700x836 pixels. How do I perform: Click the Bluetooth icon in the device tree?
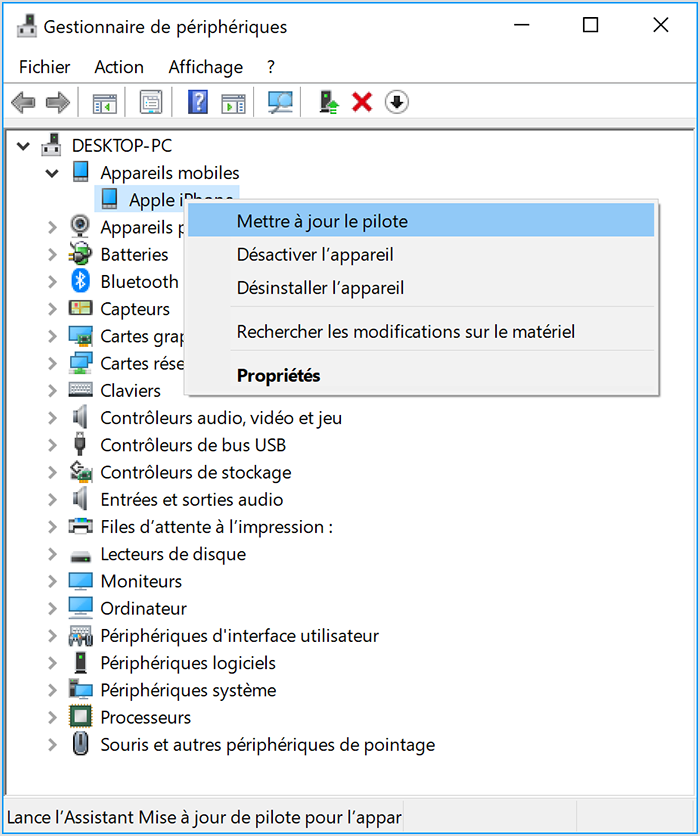[x=81, y=282]
